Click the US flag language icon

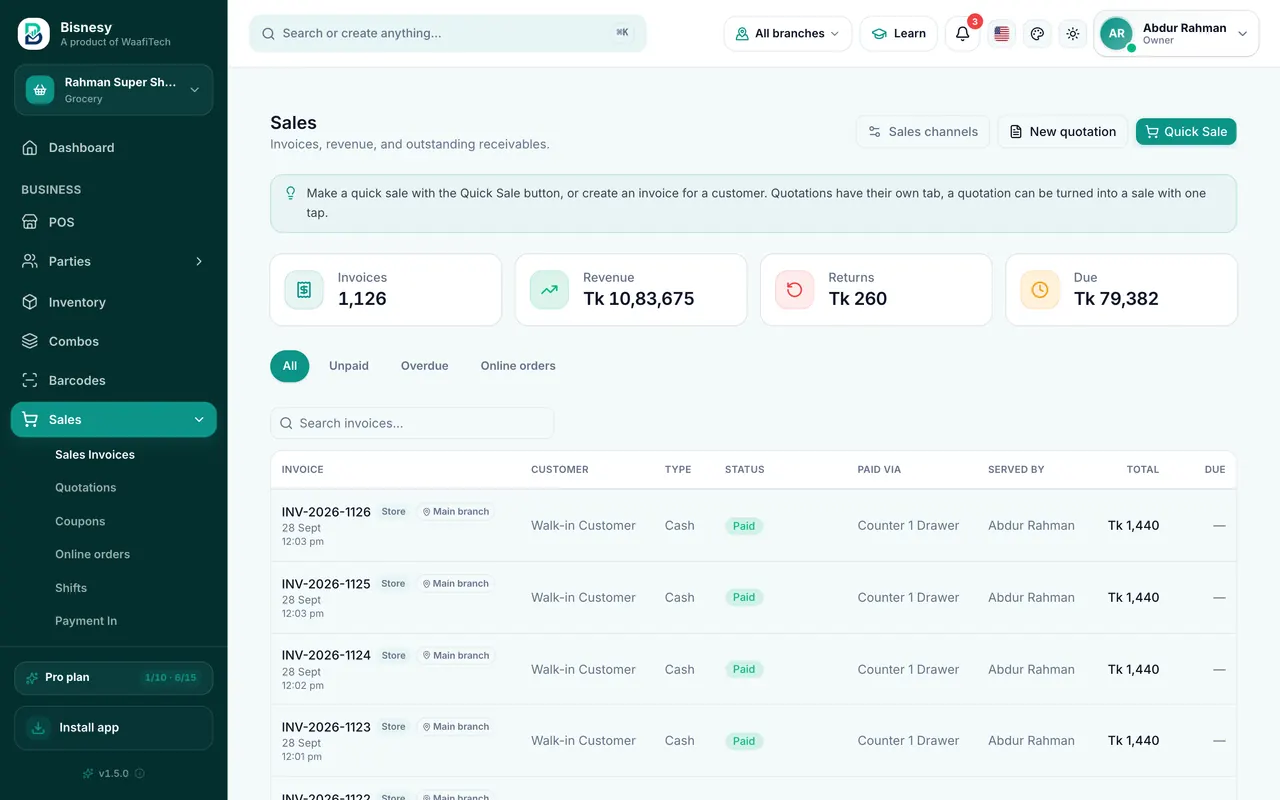click(x=1002, y=34)
